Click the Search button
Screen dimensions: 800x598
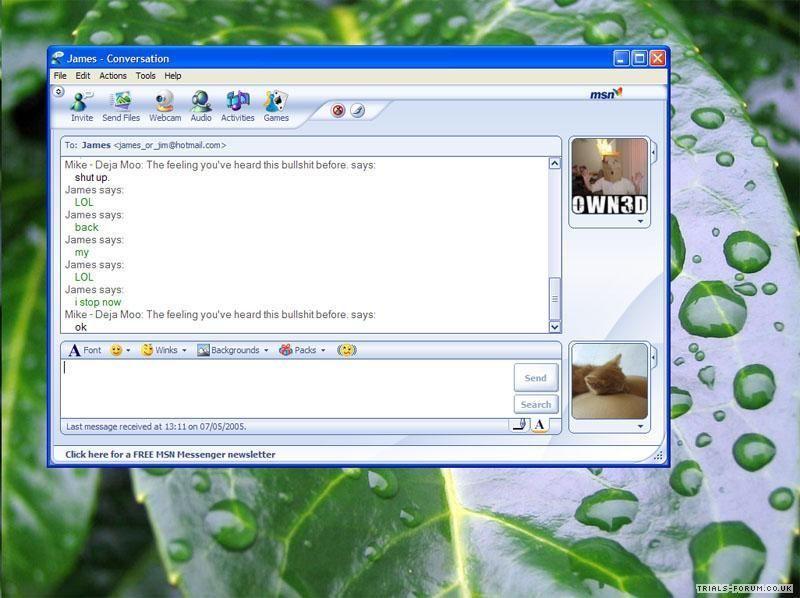536,404
